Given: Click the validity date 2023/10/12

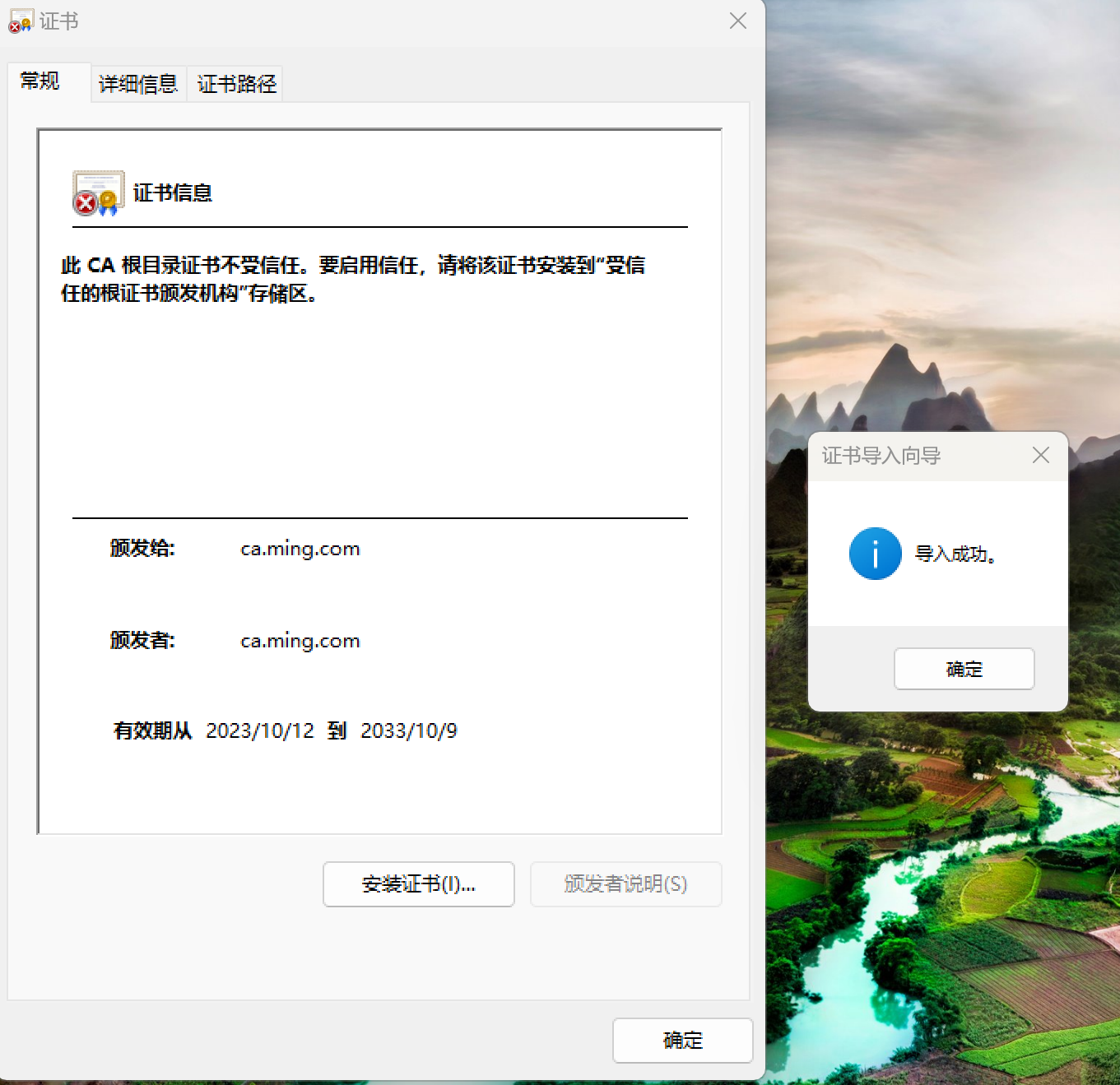Looking at the screenshot, I should tap(260, 730).
